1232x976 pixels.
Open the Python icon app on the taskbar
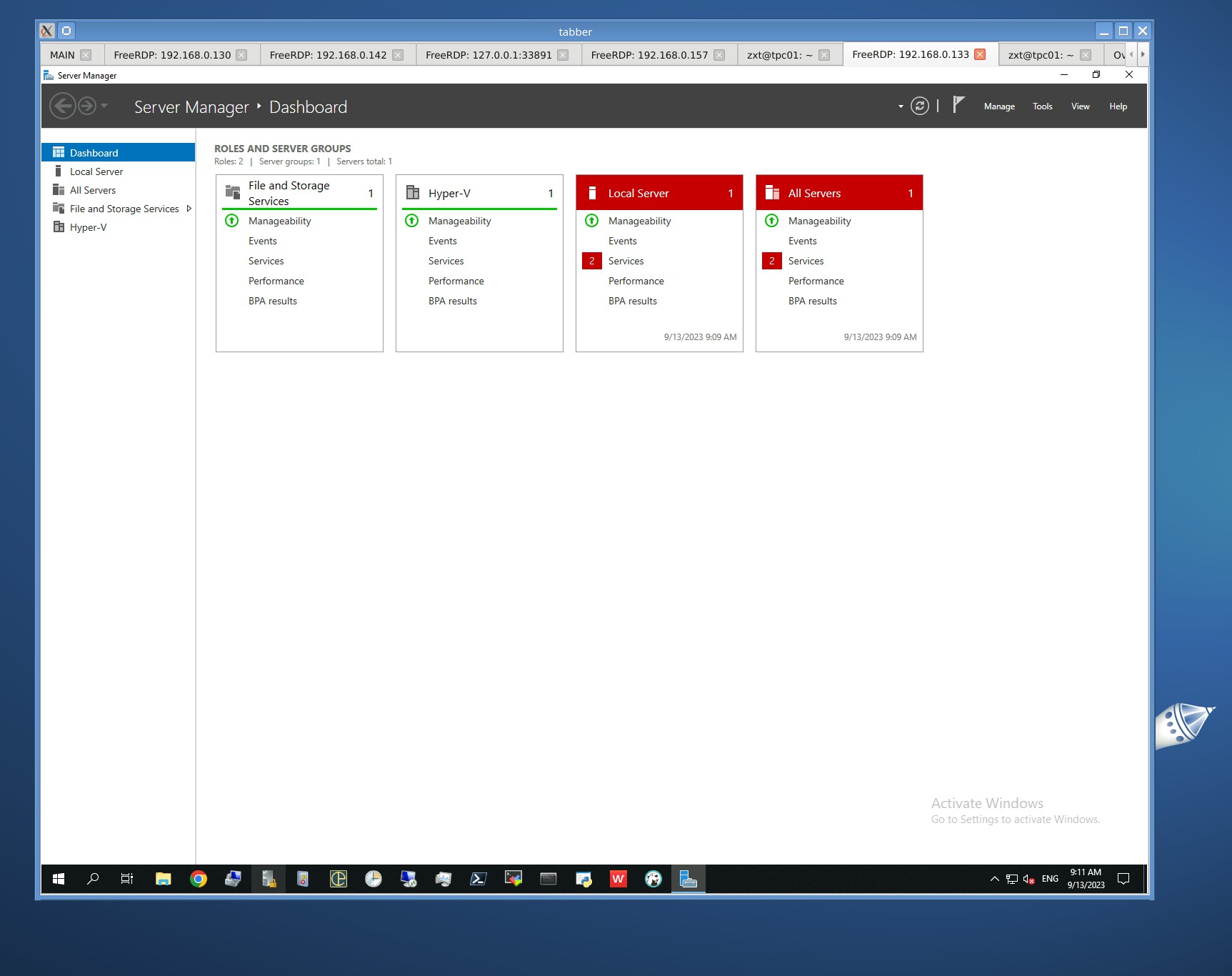(x=584, y=879)
